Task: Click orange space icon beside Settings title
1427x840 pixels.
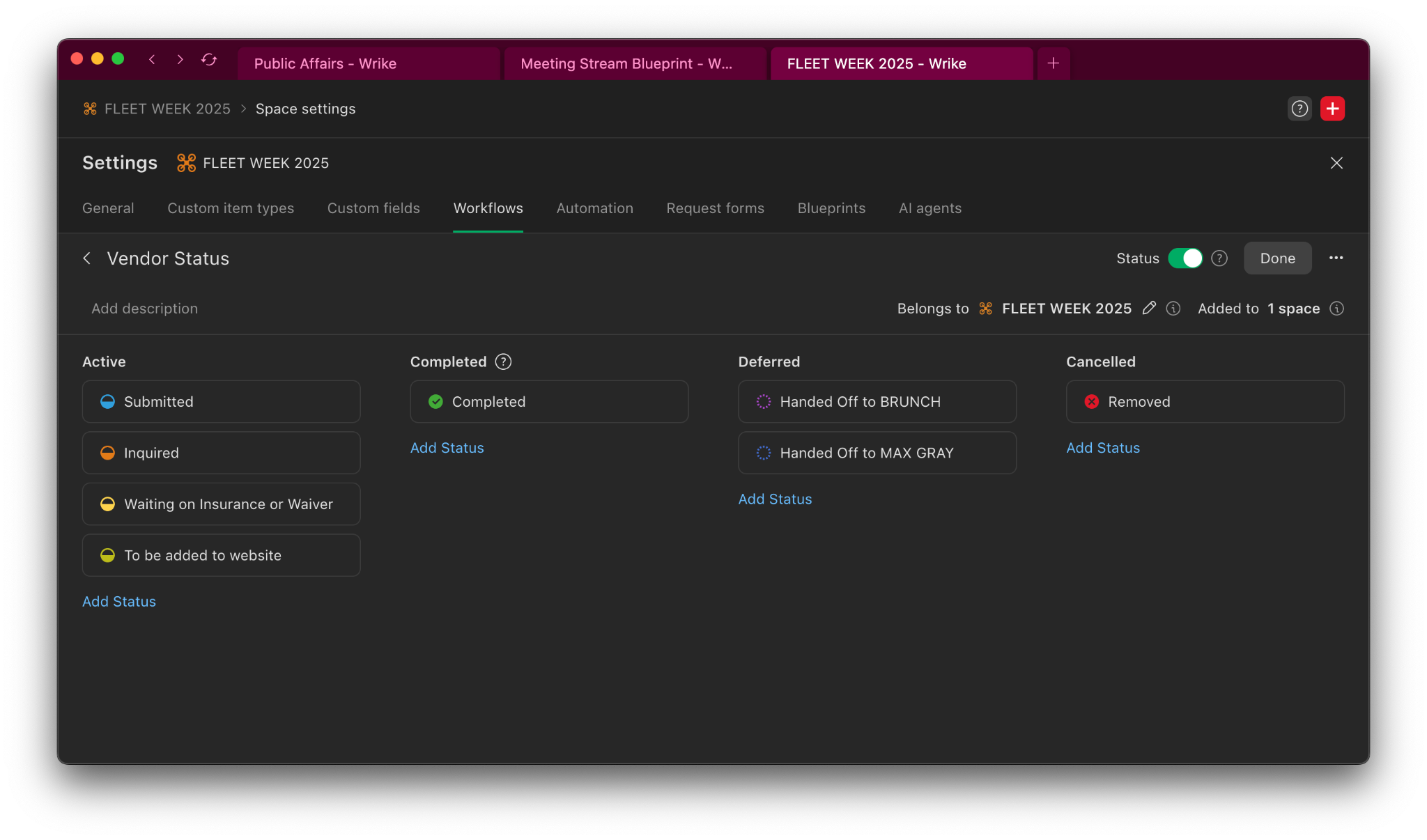Action: (186, 163)
